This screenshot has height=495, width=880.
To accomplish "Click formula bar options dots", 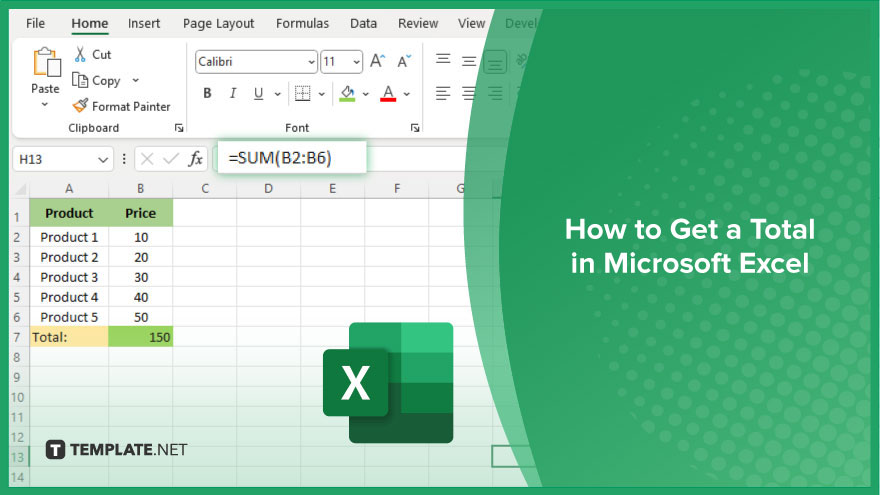I will pyautogui.click(x=124, y=159).
